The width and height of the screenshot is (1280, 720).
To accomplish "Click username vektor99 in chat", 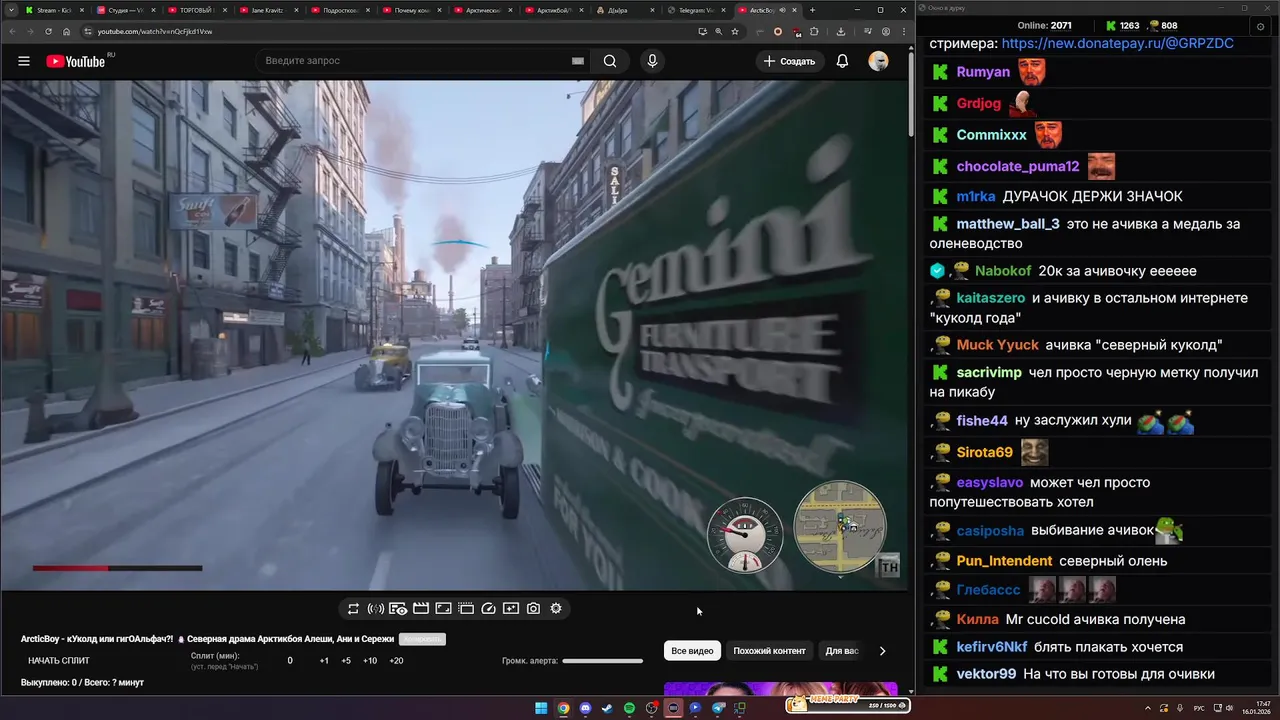I will pos(986,674).
